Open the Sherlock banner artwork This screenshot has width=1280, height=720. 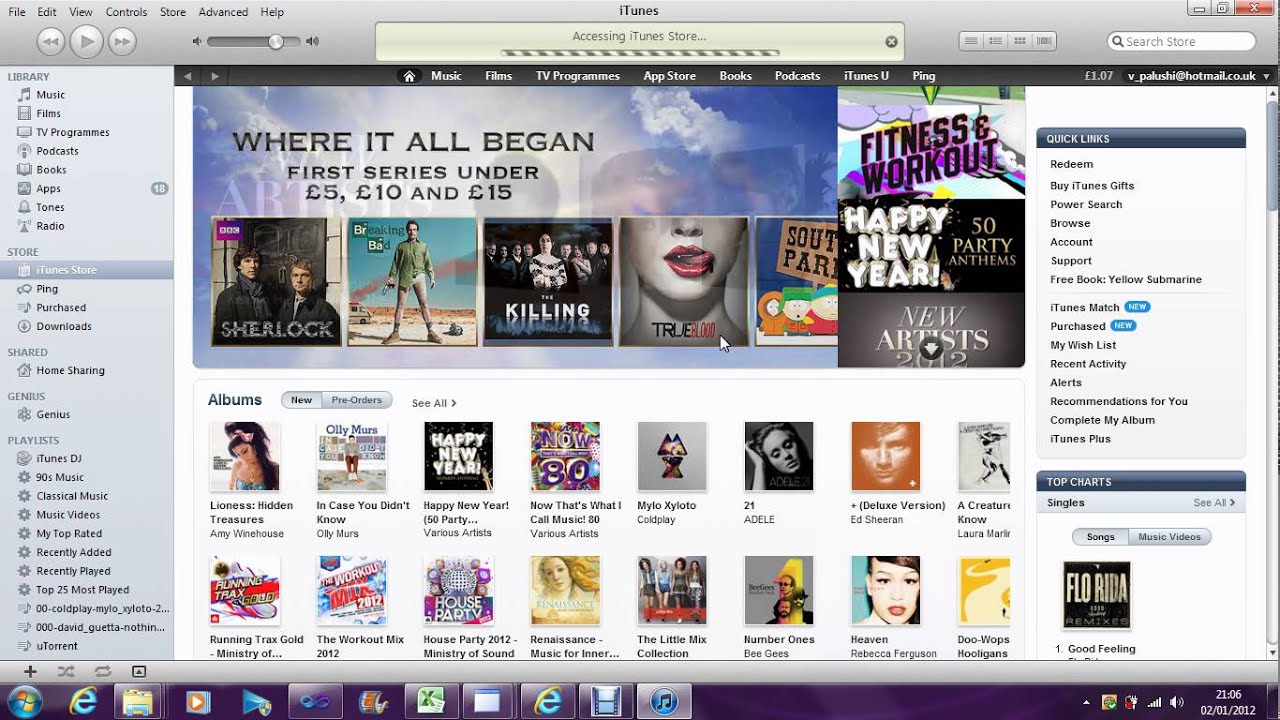pos(276,281)
